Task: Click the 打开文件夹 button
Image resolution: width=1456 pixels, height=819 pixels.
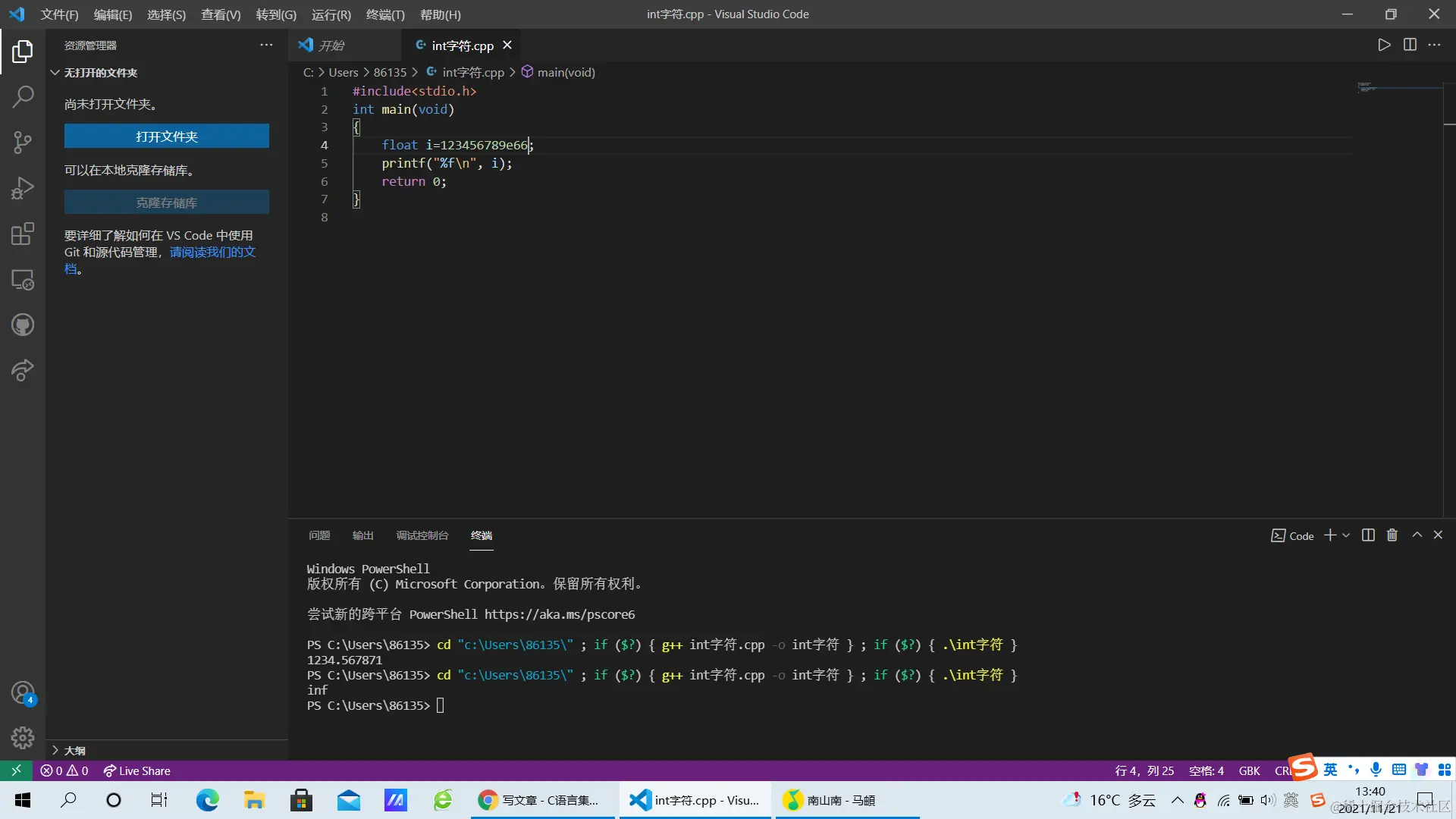Action: tap(166, 136)
